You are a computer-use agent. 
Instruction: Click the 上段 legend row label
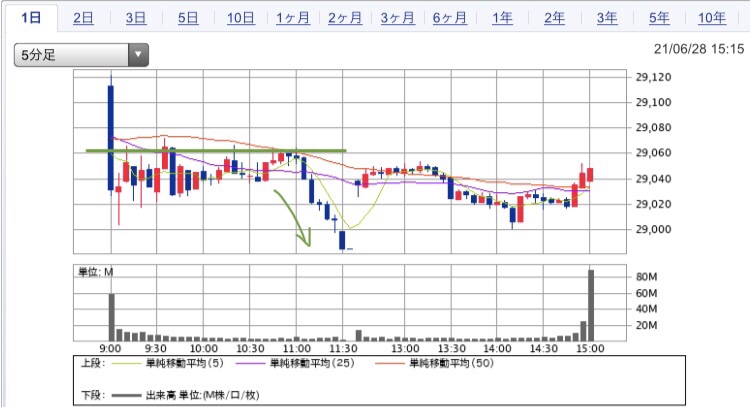pos(93,363)
